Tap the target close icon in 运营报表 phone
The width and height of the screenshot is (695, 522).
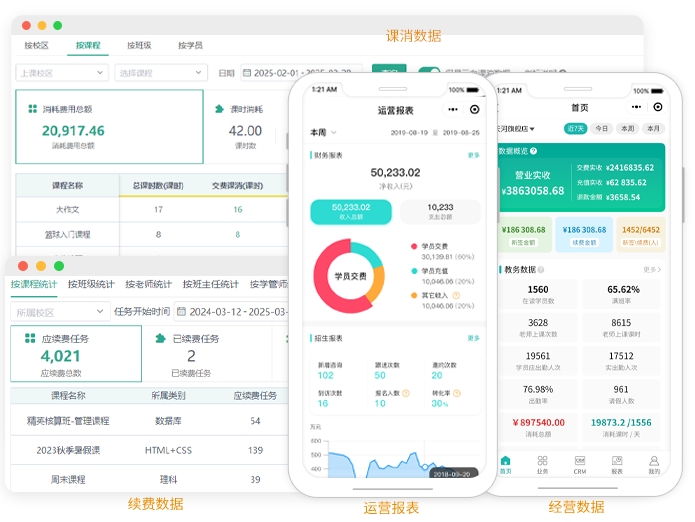475,109
